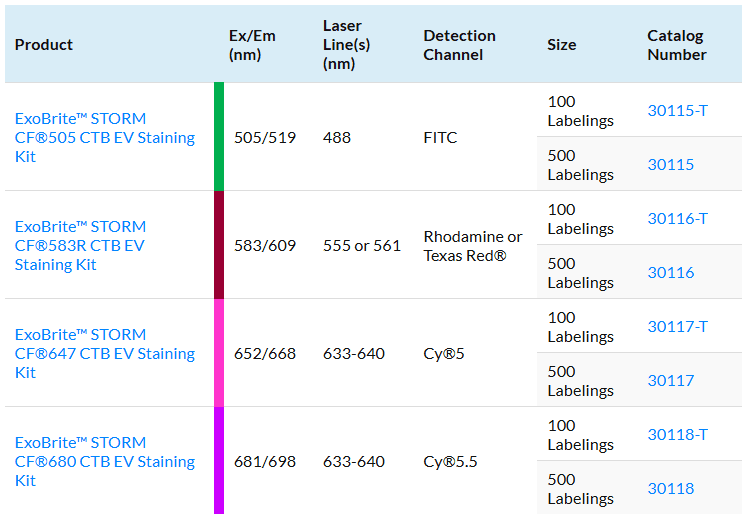The width and height of the screenshot is (750, 521).
Task: Open catalog link 30117-T
Action: coord(677,327)
